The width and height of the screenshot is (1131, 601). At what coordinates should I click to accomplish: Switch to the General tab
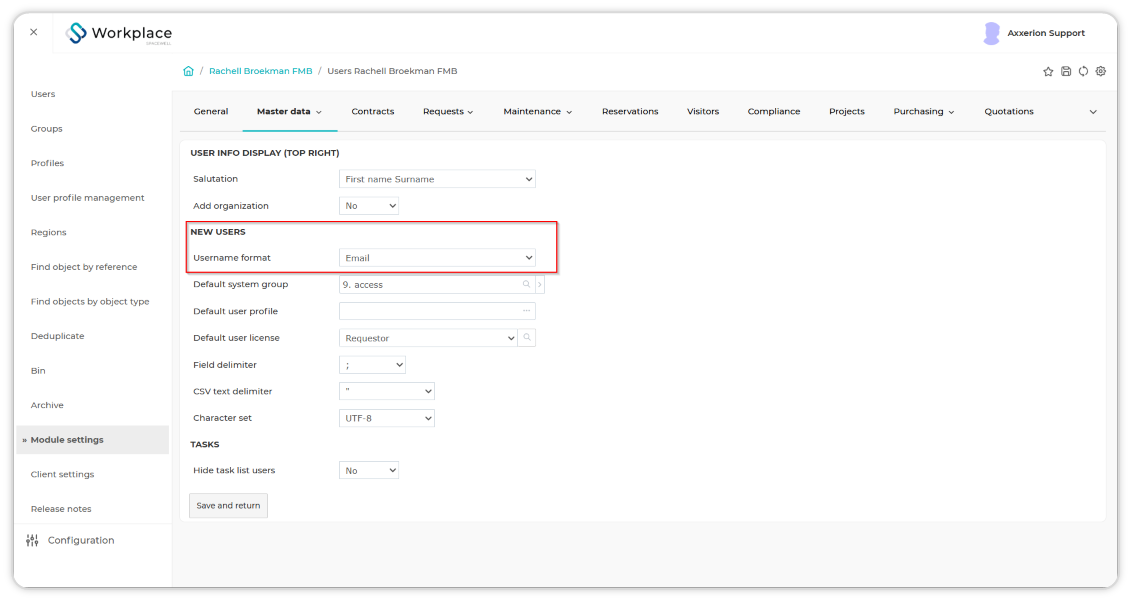211,111
